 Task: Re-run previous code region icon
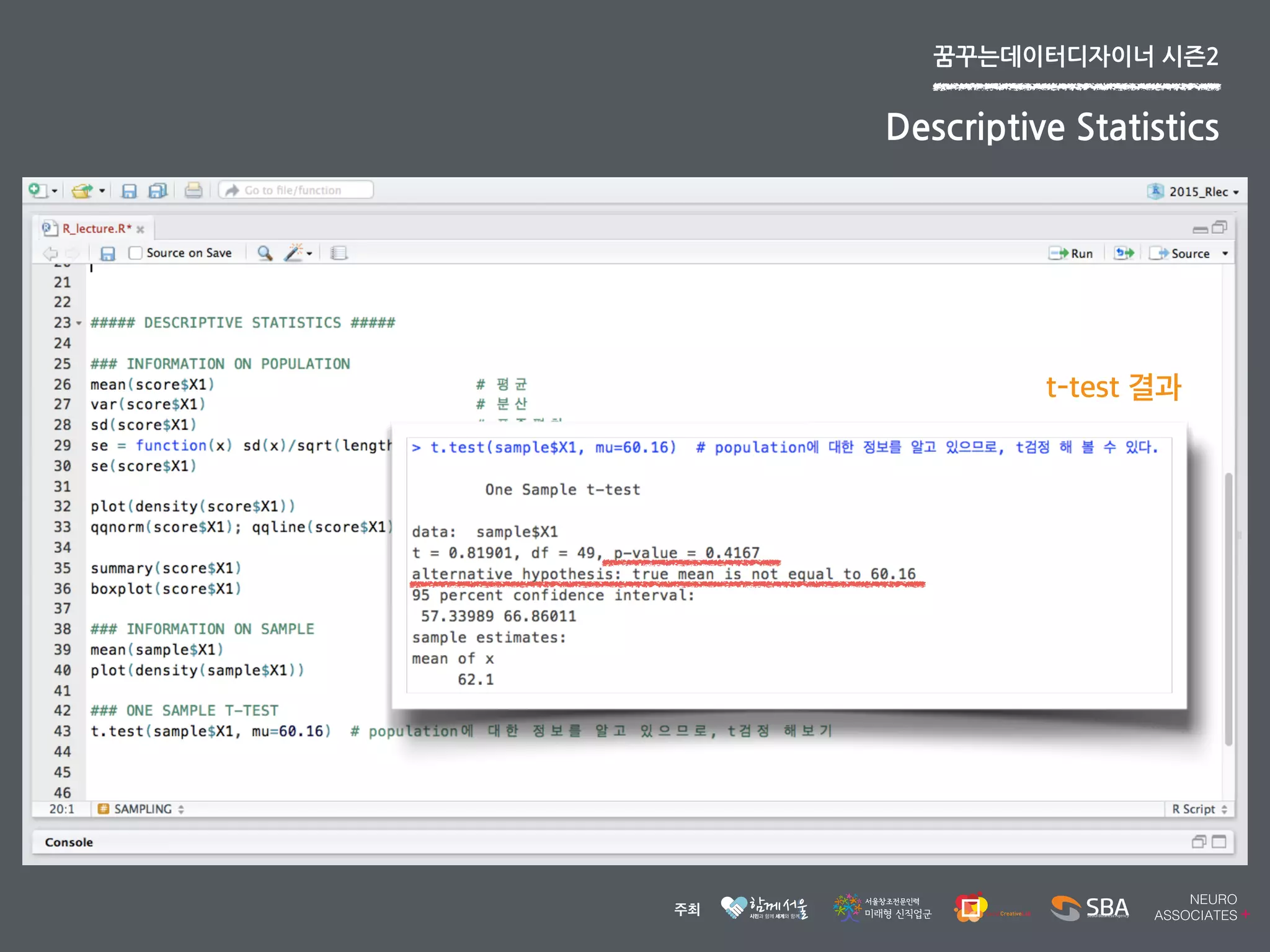(1124, 253)
